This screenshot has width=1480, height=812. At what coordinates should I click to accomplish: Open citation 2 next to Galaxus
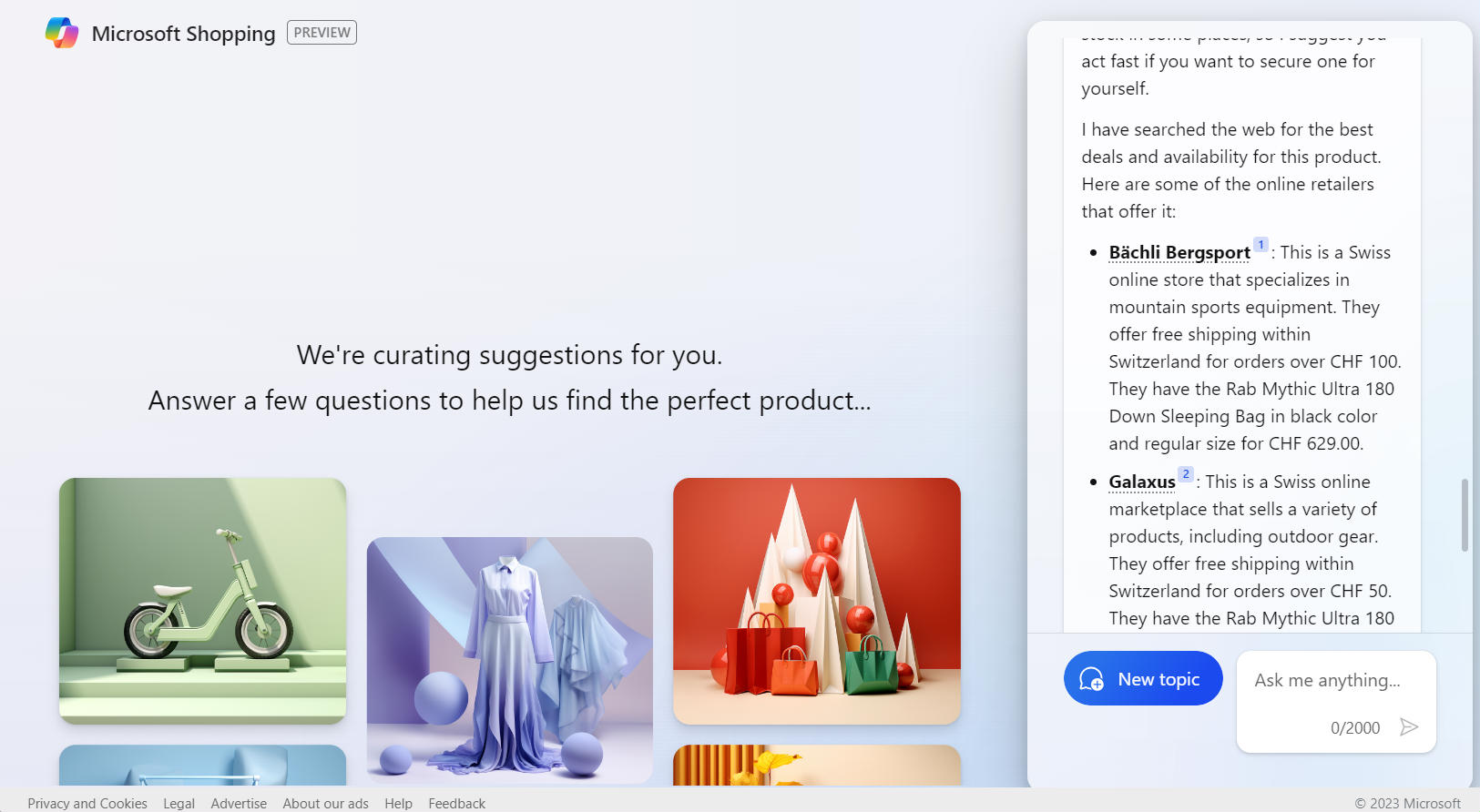1186,474
